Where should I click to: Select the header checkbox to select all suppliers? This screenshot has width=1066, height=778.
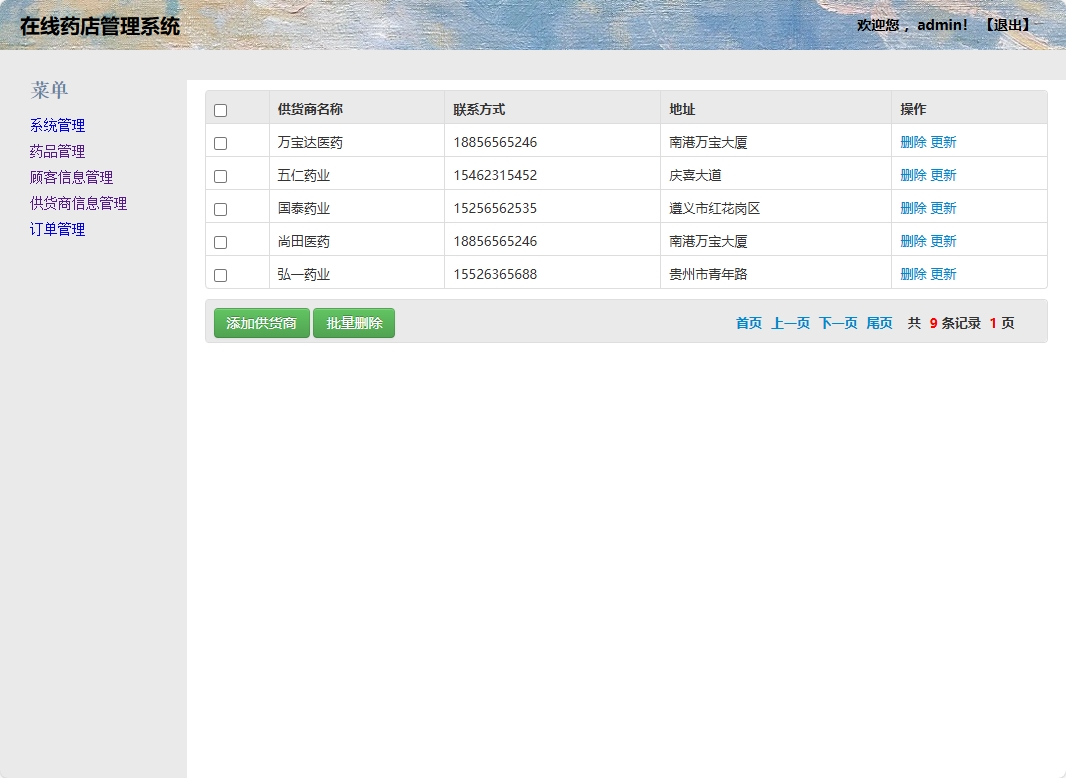pos(220,109)
